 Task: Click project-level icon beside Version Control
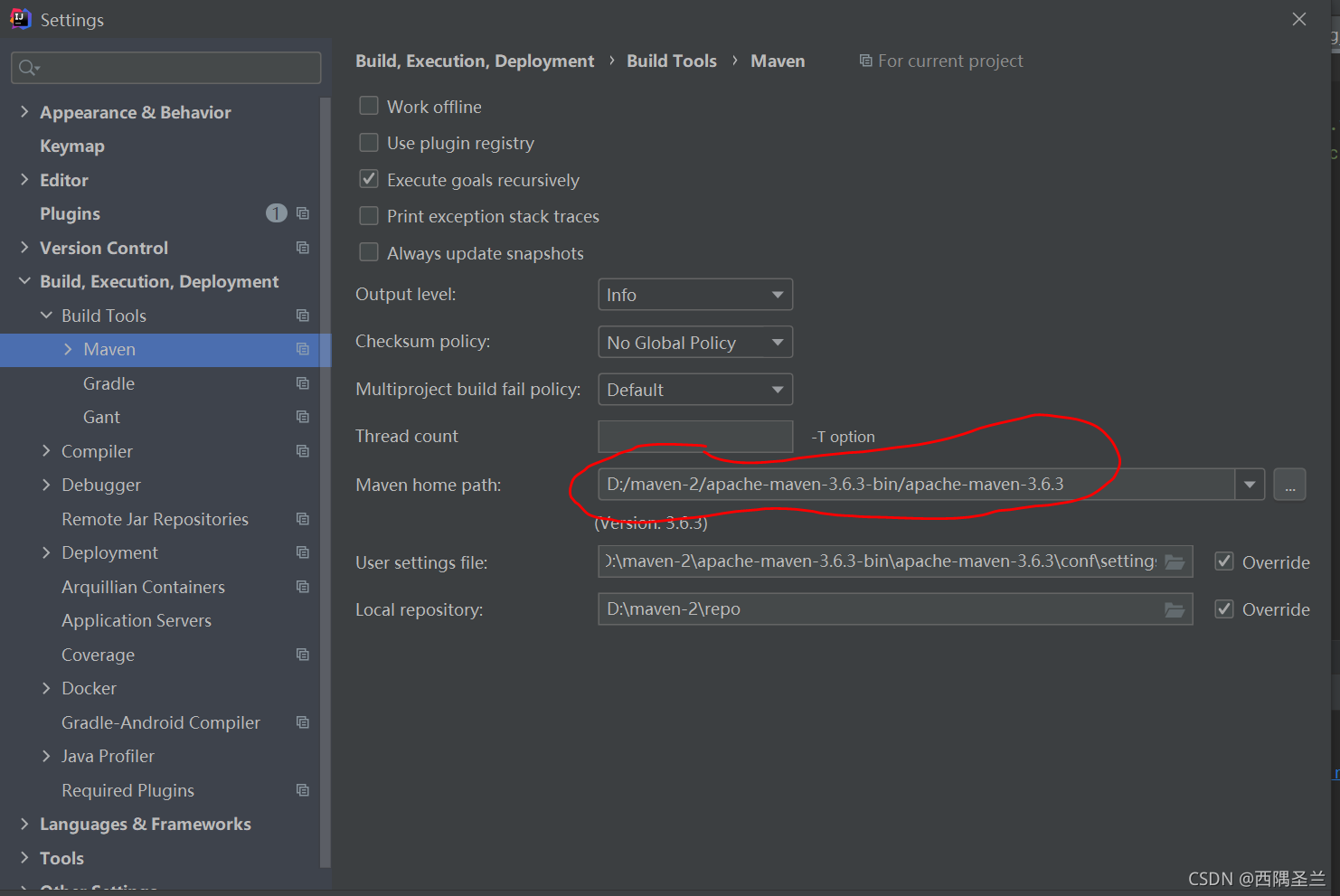pos(303,248)
